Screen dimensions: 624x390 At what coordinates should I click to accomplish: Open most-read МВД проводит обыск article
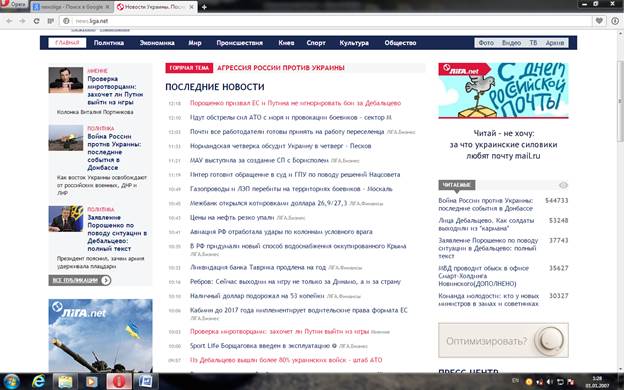(484, 276)
